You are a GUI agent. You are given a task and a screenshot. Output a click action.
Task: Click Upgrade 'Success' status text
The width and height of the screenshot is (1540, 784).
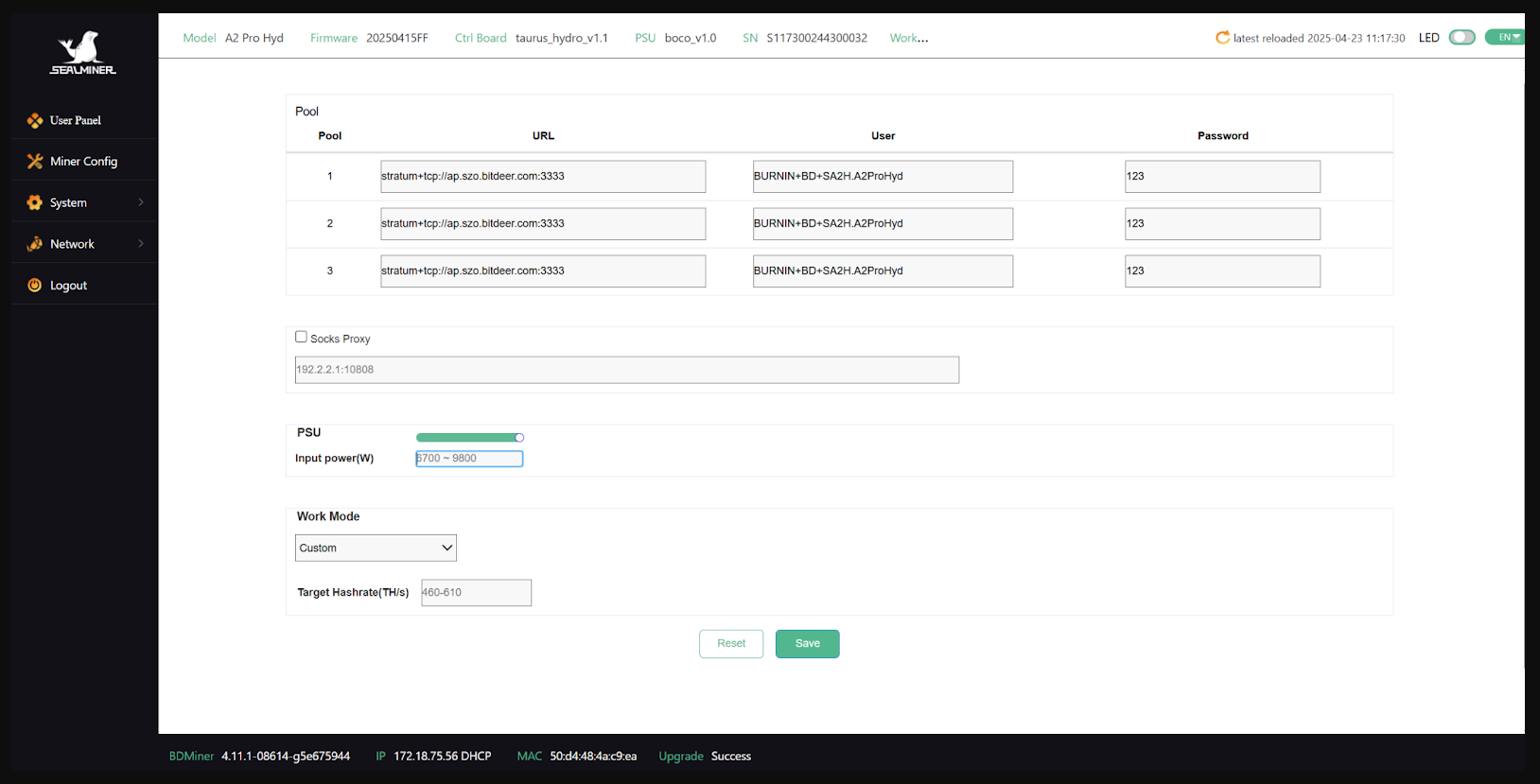coord(731,757)
